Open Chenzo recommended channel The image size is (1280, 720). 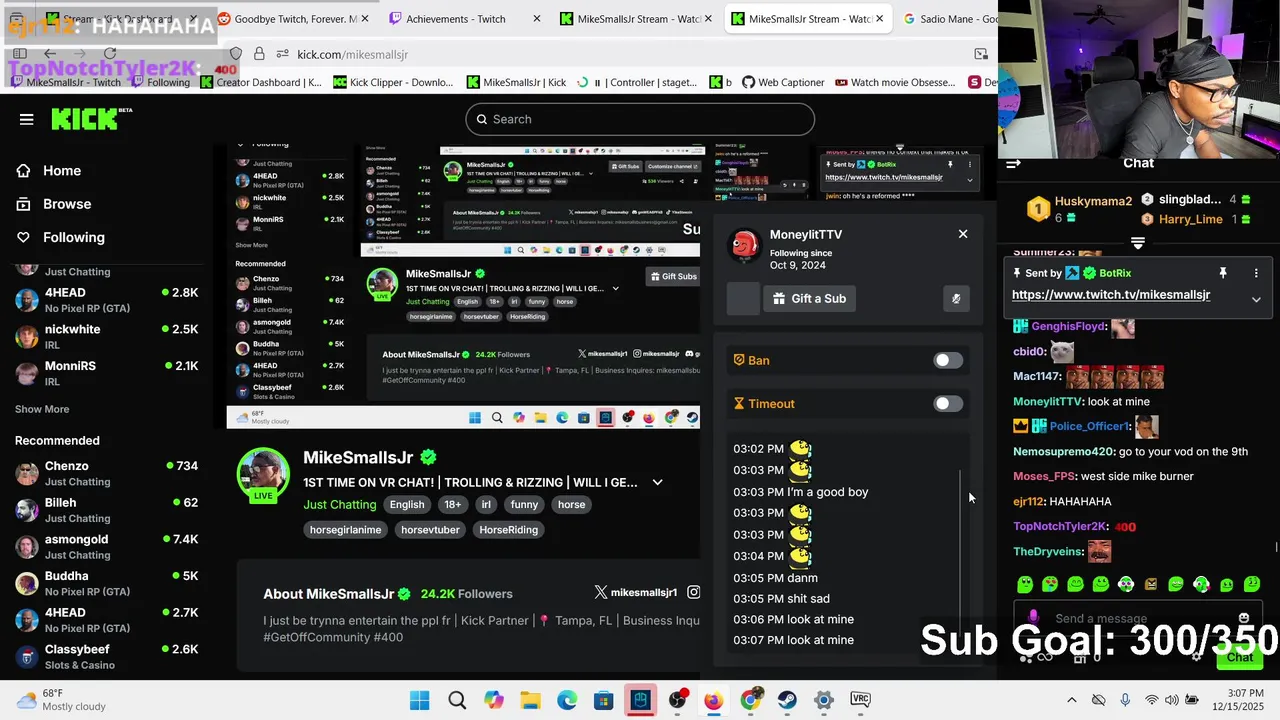(x=107, y=473)
